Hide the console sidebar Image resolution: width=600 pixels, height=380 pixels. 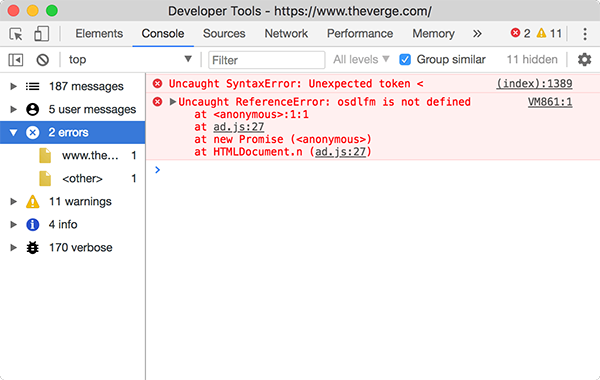(x=16, y=60)
